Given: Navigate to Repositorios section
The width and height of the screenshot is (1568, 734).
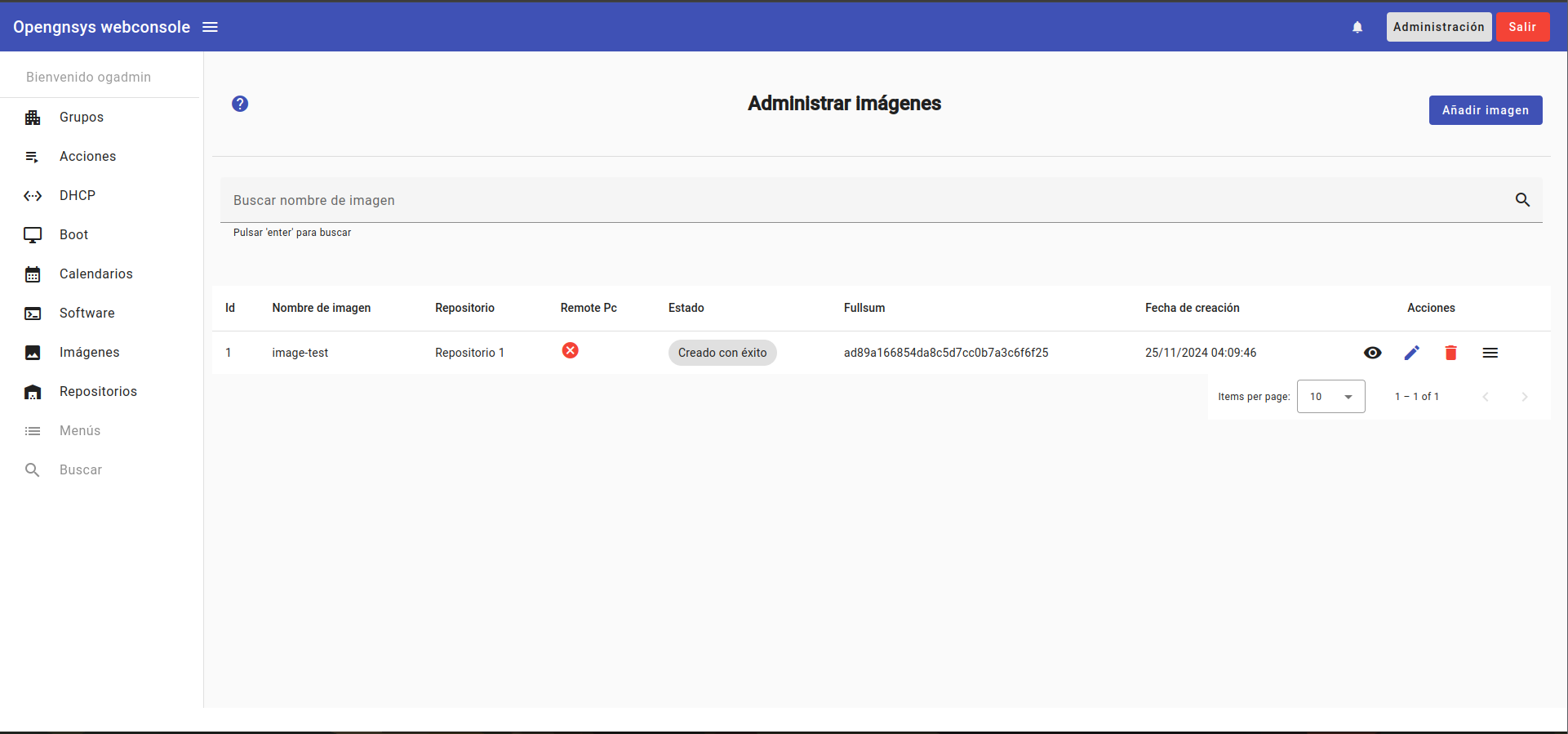Looking at the screenshot, I should (98, 392).
